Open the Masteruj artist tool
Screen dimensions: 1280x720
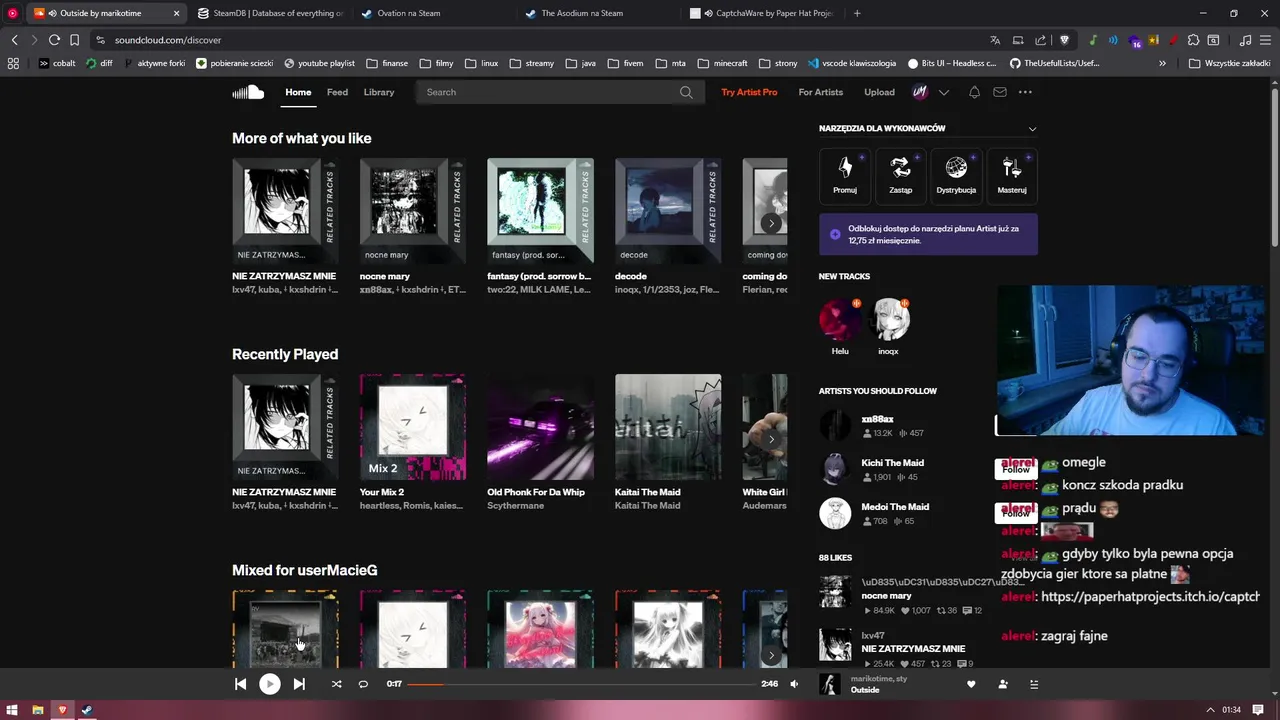tap(1012, 175)
